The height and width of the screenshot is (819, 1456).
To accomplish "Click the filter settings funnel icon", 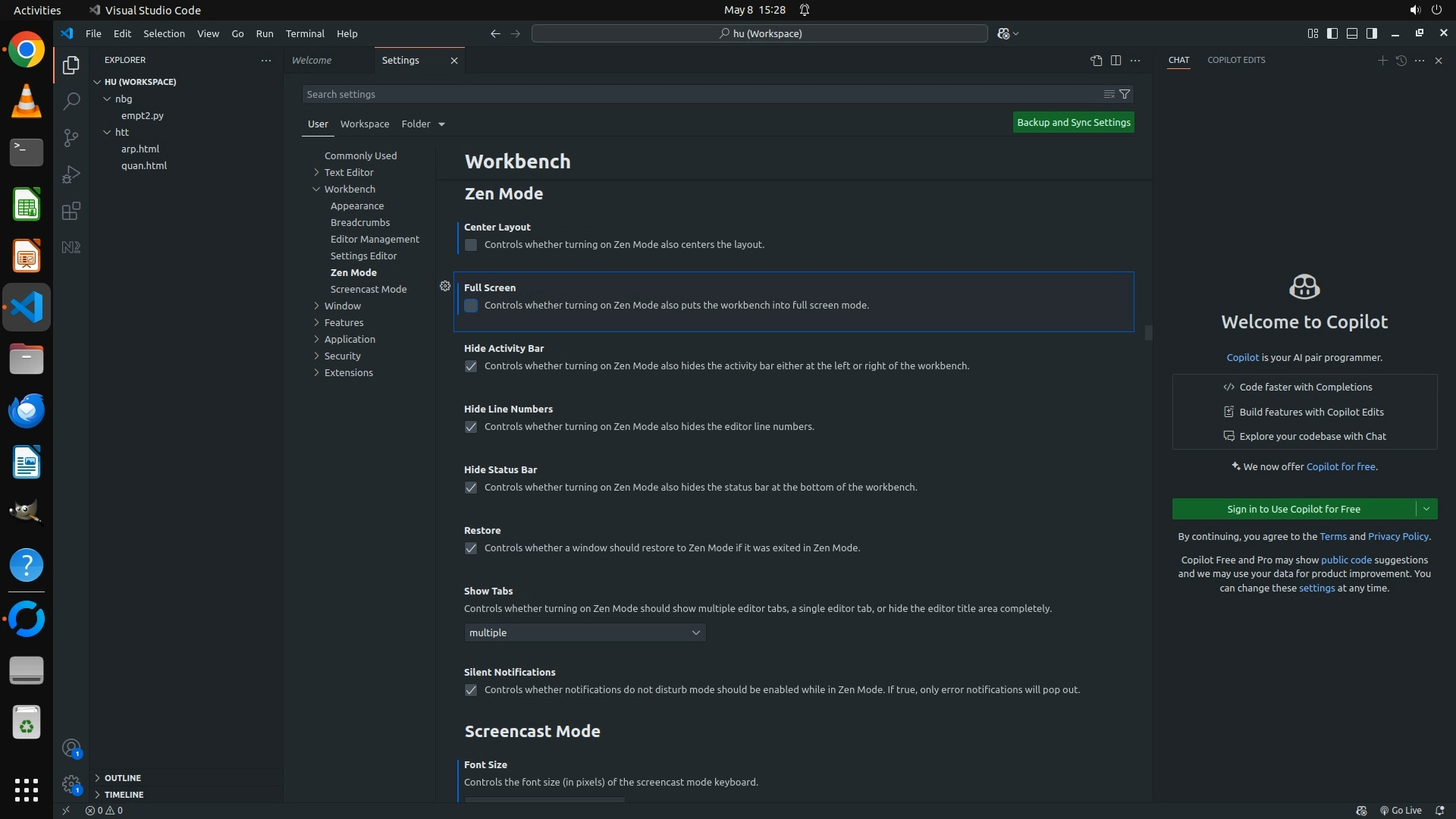I will pos(1125,94).
